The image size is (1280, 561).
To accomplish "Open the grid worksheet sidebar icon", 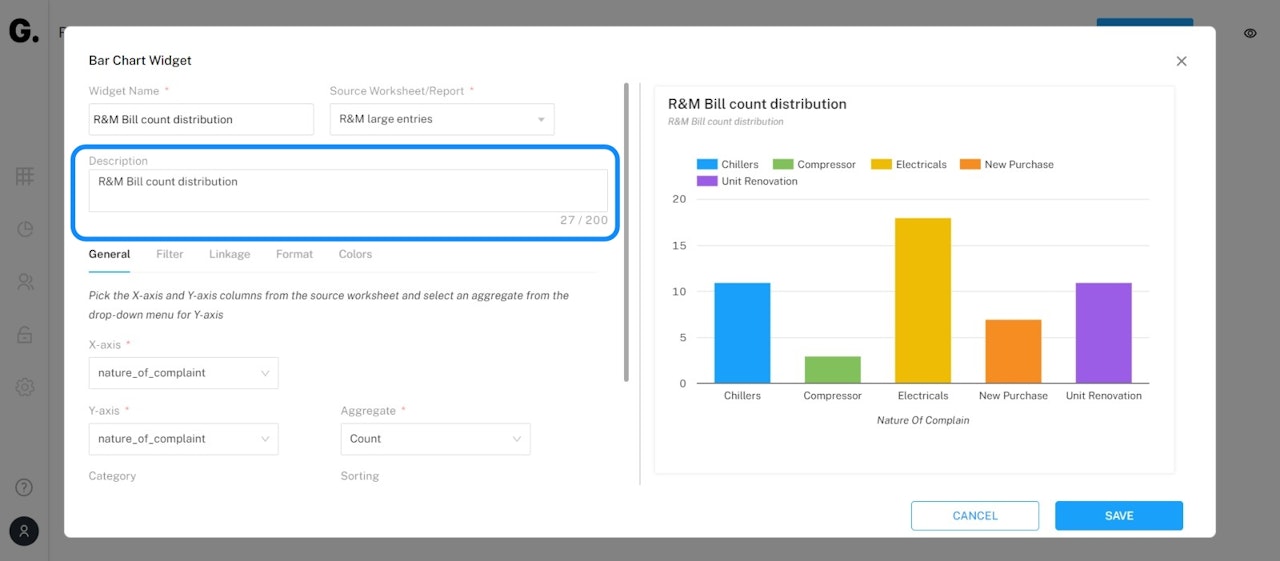I will click(25, 176).
